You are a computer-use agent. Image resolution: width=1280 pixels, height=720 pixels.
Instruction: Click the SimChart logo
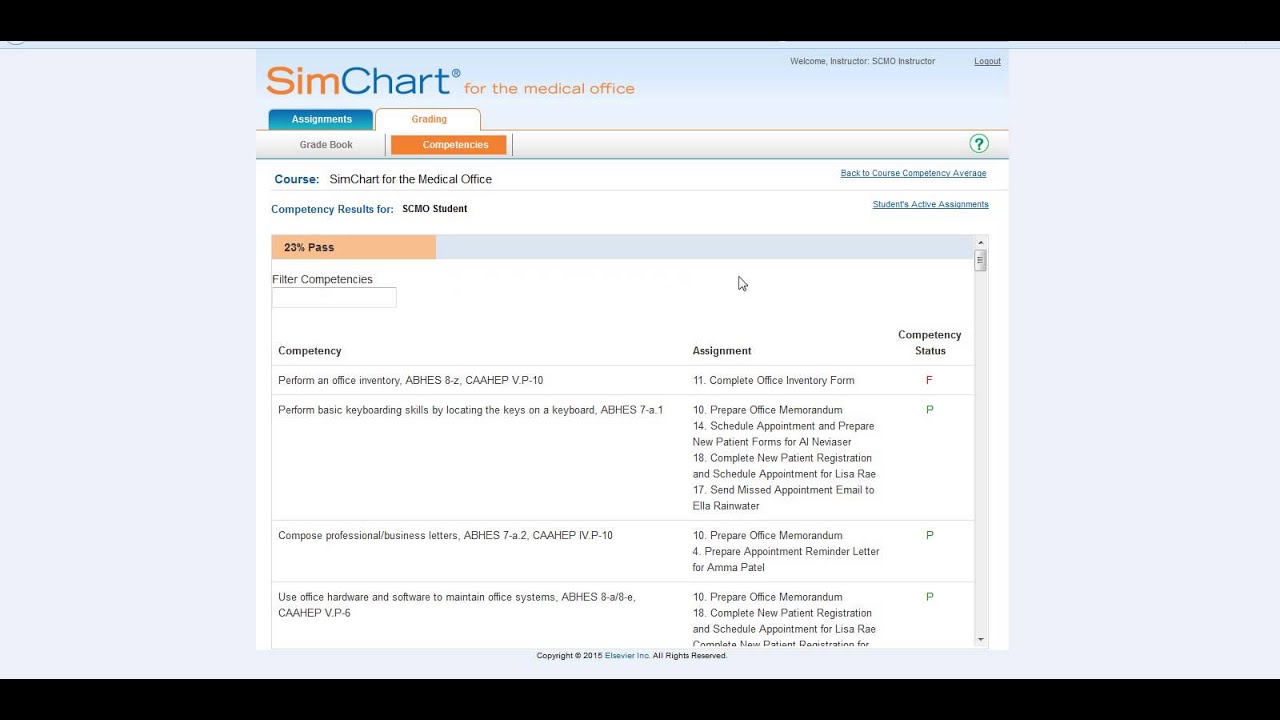pyautogui.click(x=450, y=81)
